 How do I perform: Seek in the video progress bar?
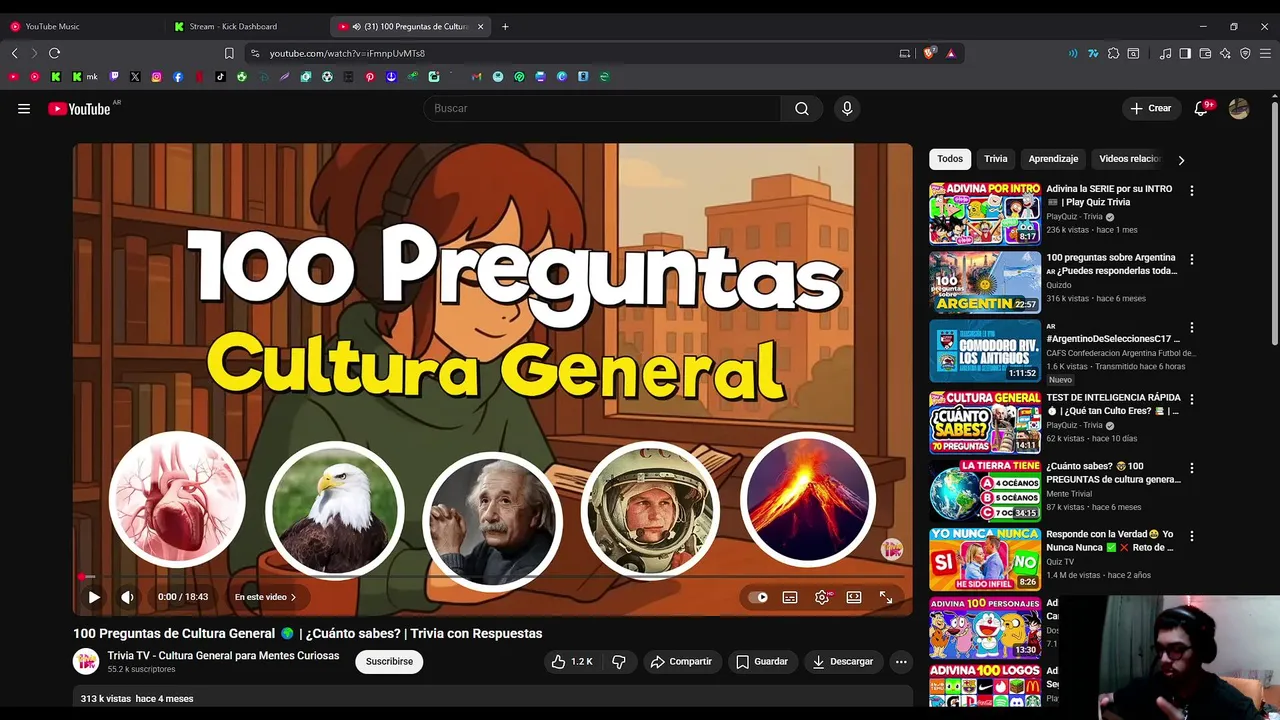(x=492, y=577)
